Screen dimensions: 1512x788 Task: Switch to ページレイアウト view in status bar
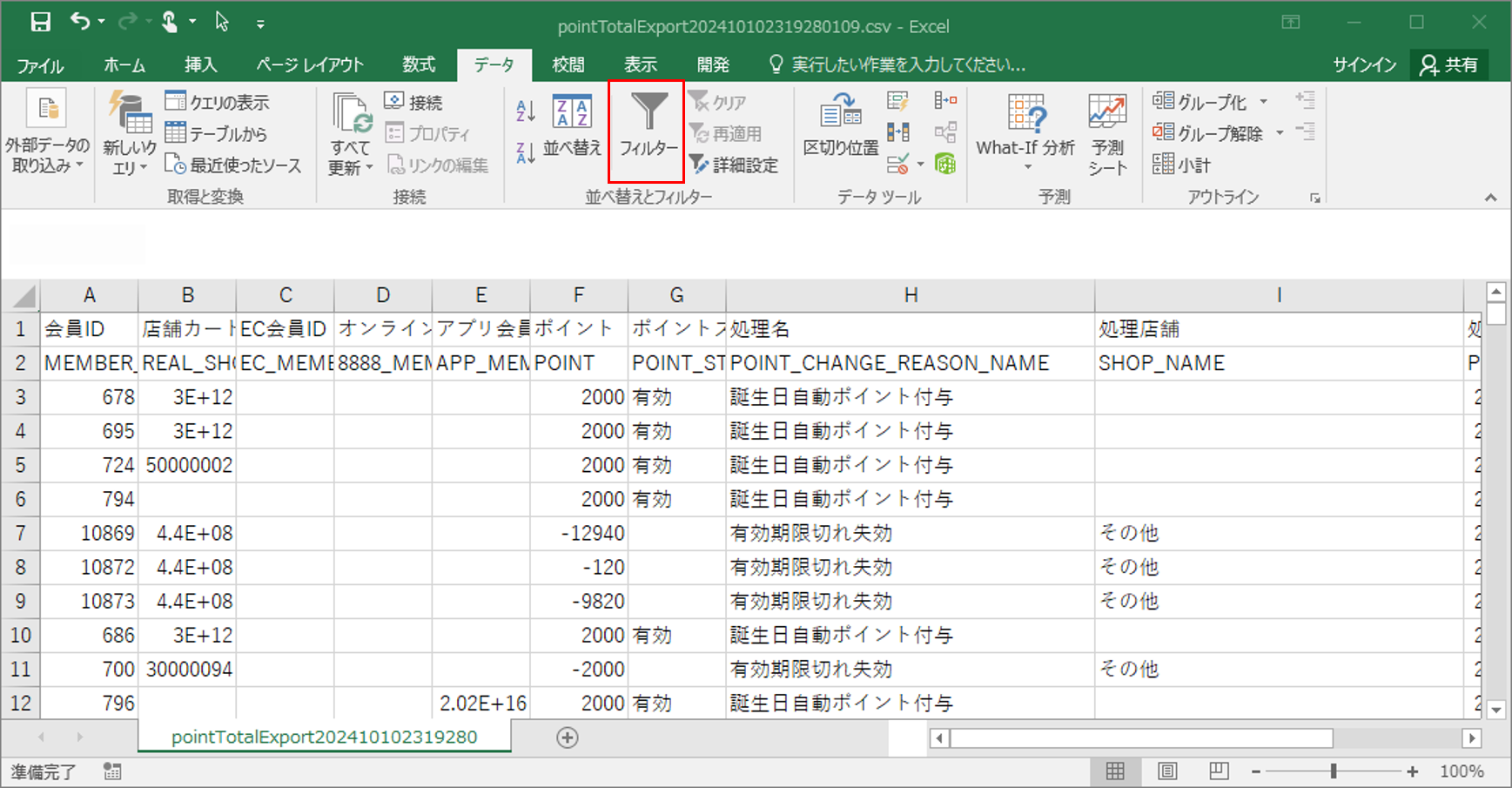(x=1166, y=771)
